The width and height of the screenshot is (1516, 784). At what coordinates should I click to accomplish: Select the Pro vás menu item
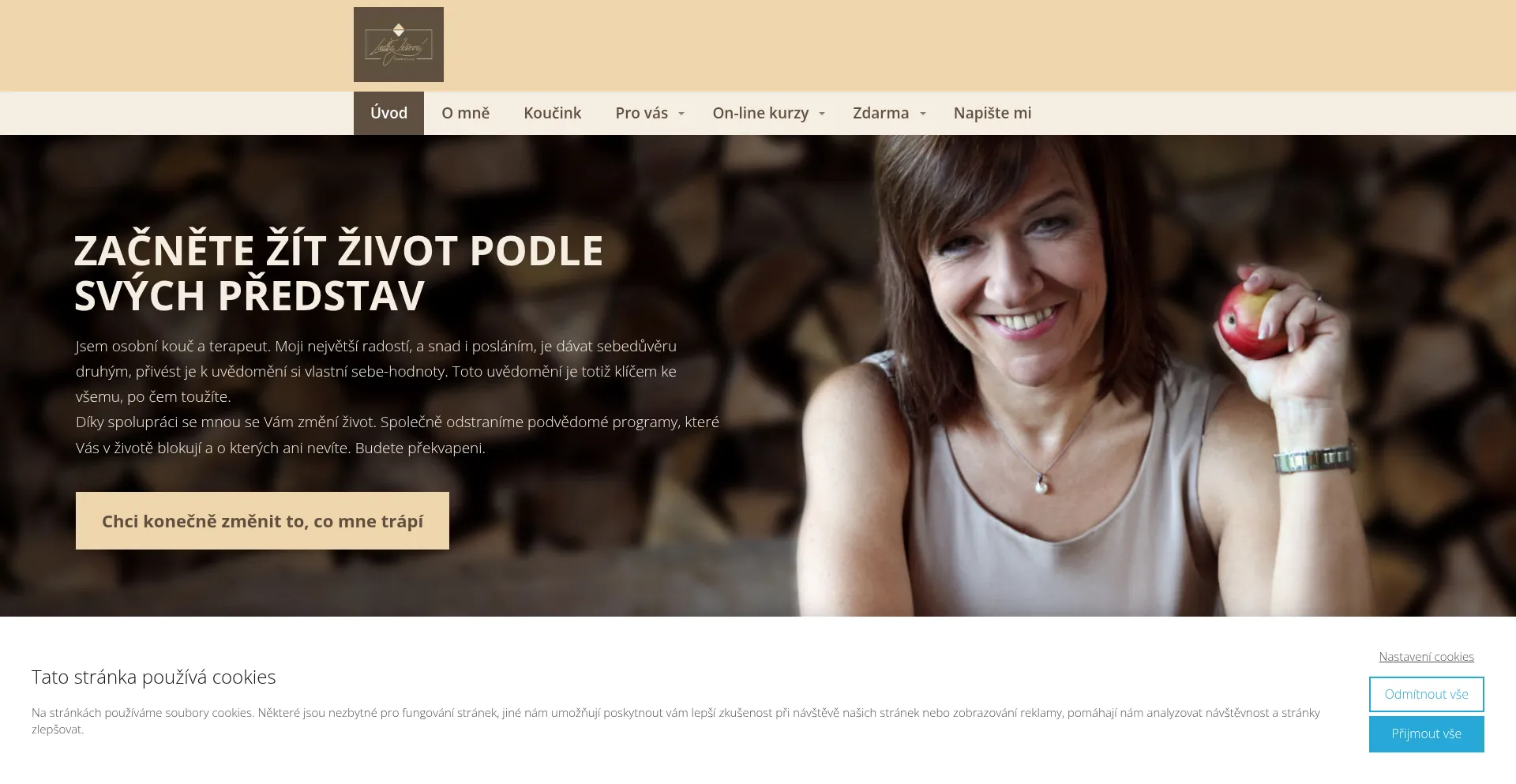click(641, 113)
